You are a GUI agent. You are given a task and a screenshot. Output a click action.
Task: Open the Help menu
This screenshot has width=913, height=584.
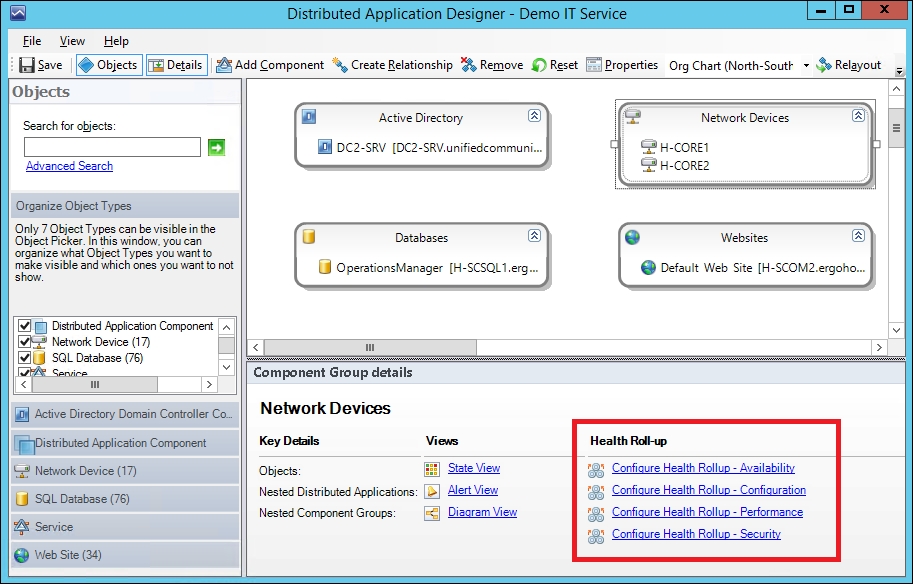click(x=116, y=41)
